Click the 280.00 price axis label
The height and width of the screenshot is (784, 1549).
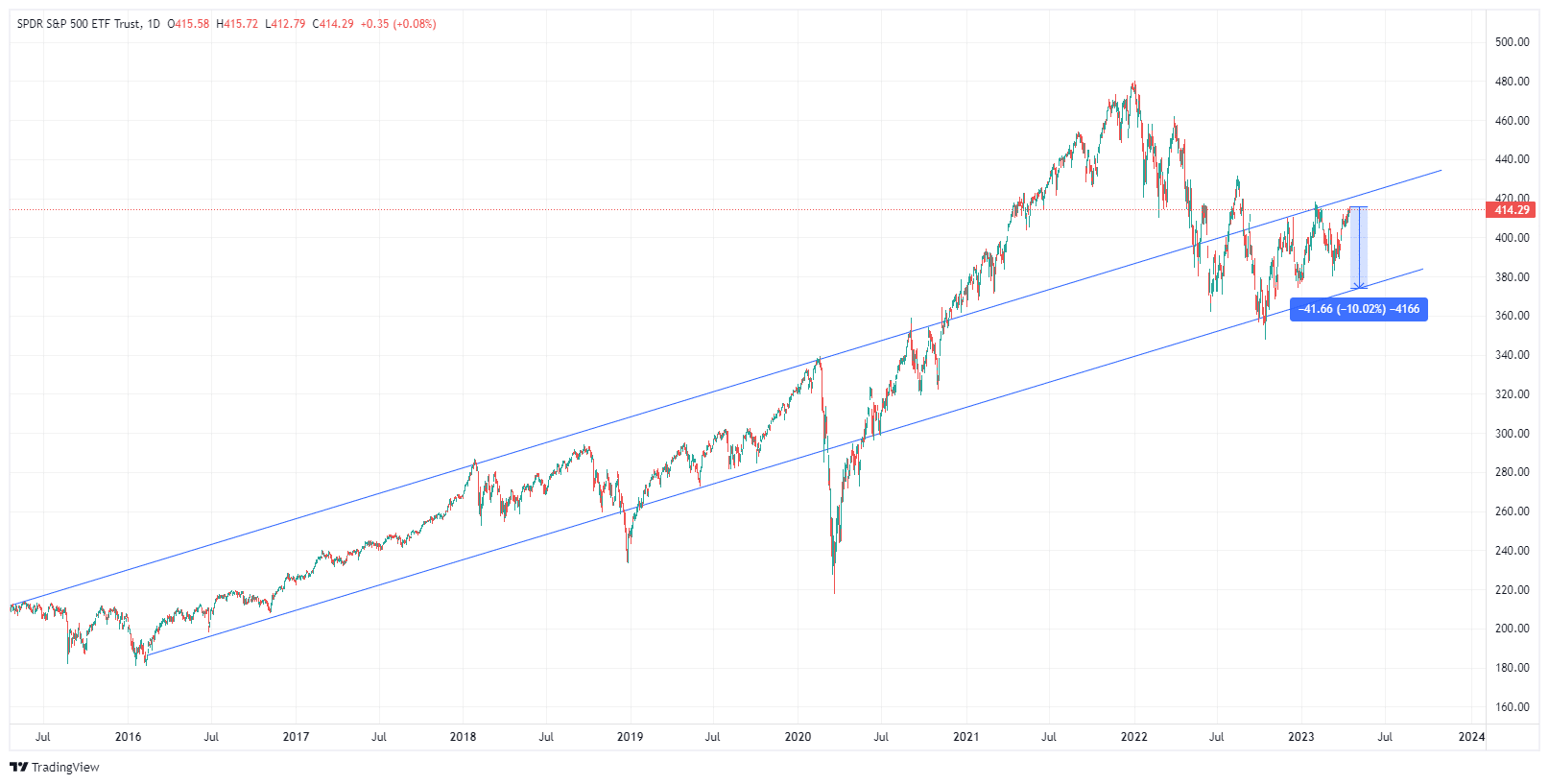tap(1512, 472)
